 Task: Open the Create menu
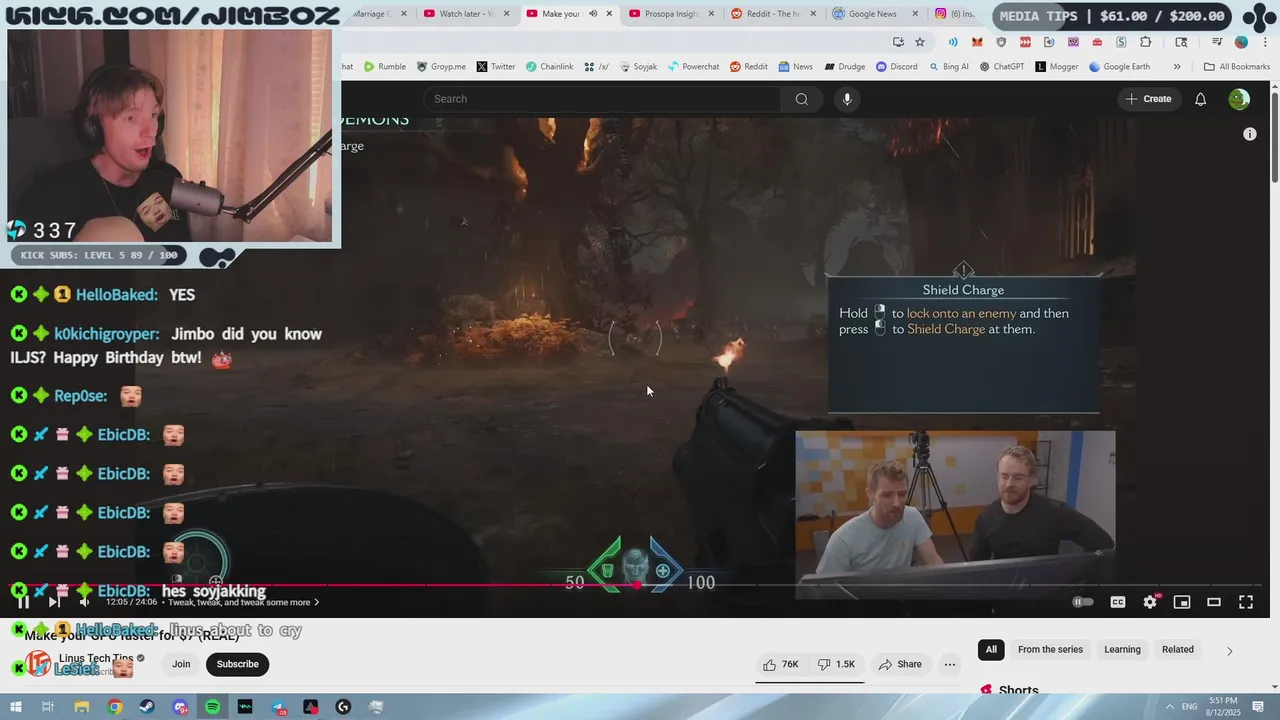point(1148,99)
